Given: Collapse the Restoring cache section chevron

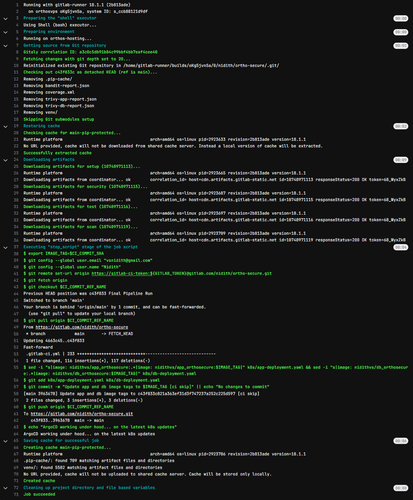Looking at the screenshot, I should pos(5,126).
